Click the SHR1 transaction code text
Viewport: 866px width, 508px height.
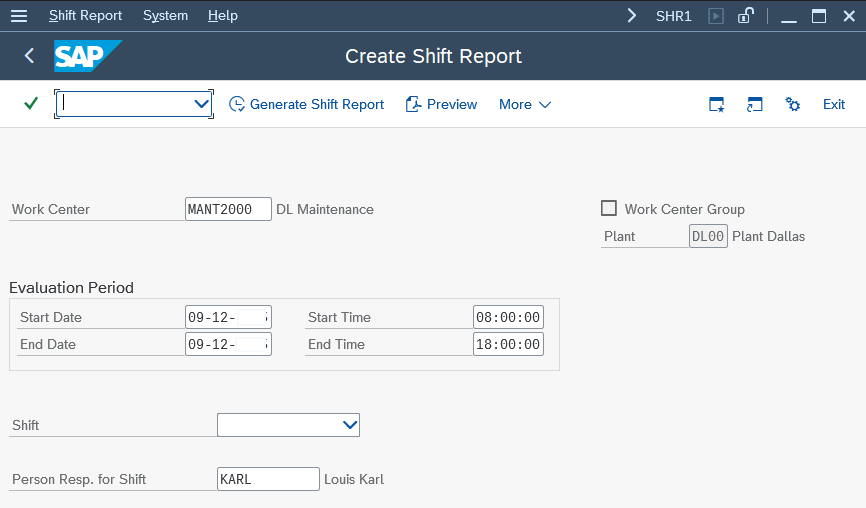tap(673, 16)
